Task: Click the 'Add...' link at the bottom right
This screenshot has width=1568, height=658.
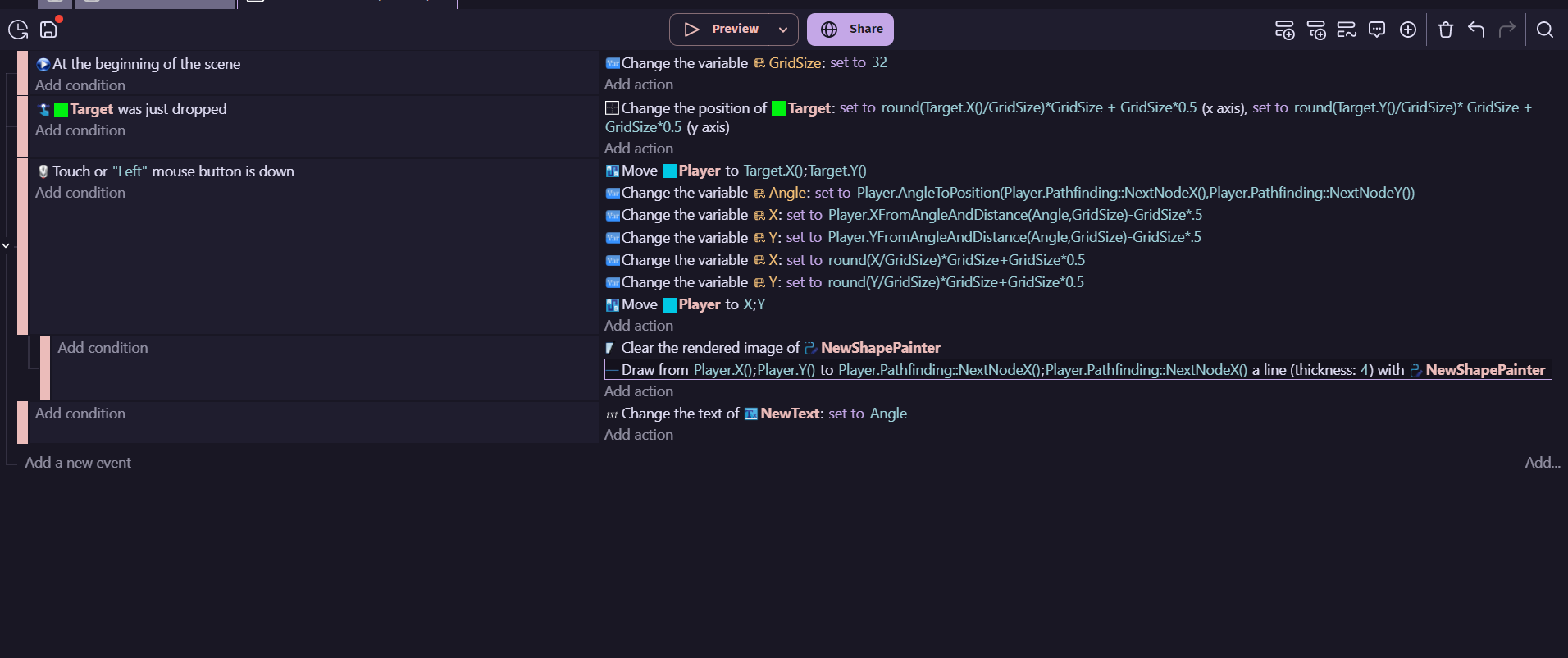Action: (1542, 463)
